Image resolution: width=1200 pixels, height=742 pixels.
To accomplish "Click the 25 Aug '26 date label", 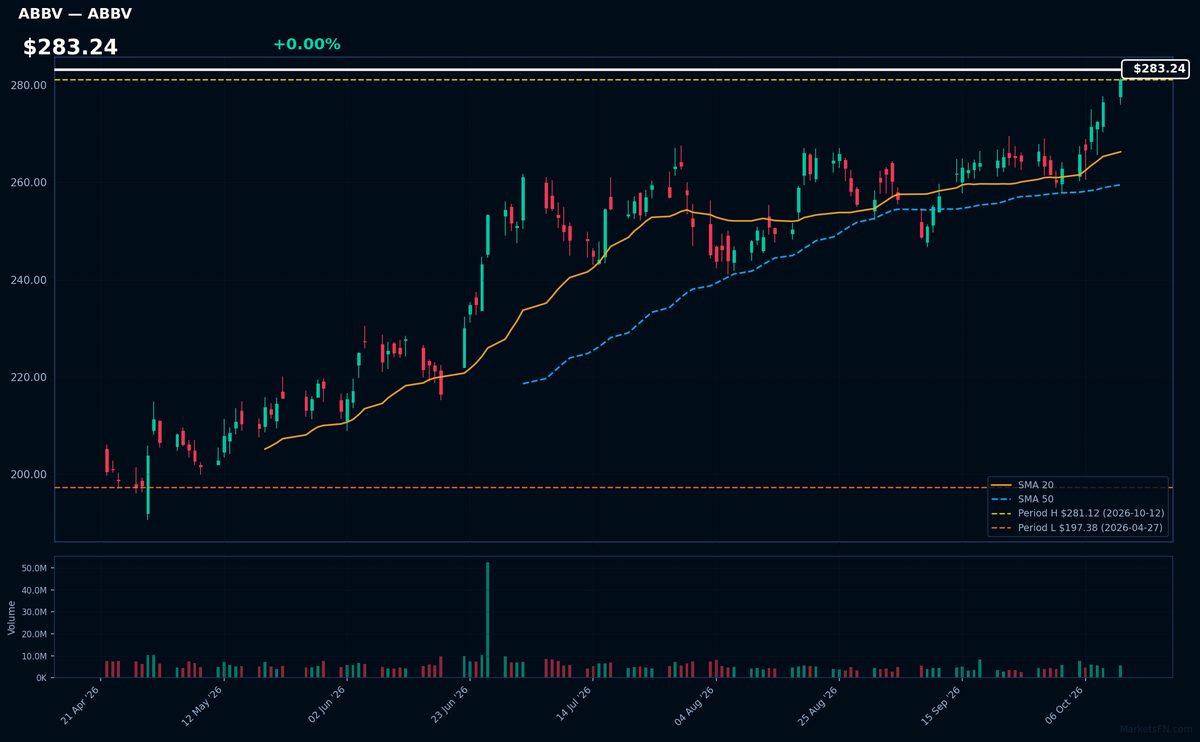I will tap(817, 705).
